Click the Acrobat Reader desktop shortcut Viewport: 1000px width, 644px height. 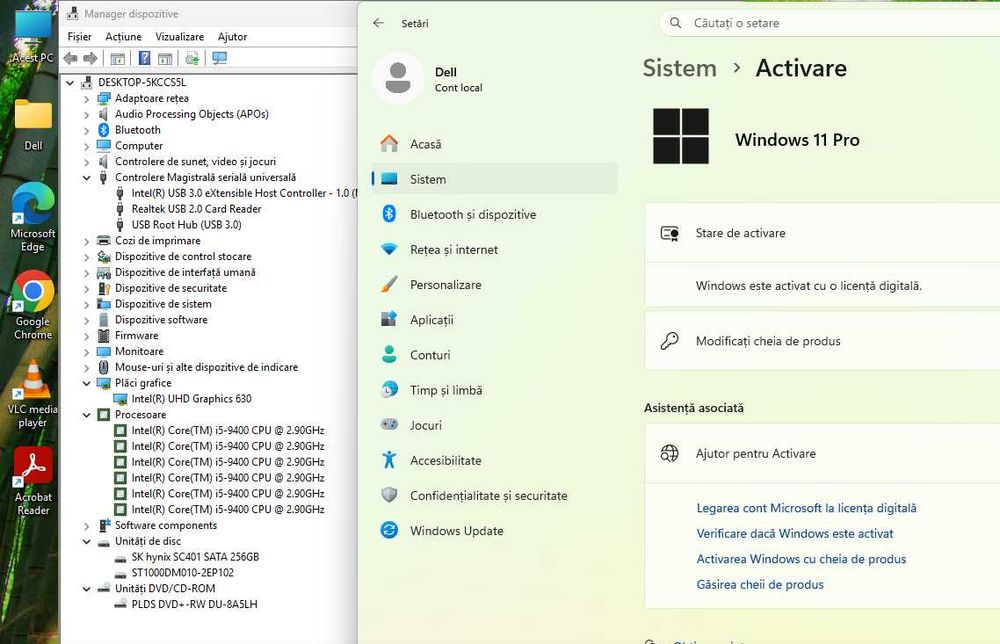coord(33,481)
